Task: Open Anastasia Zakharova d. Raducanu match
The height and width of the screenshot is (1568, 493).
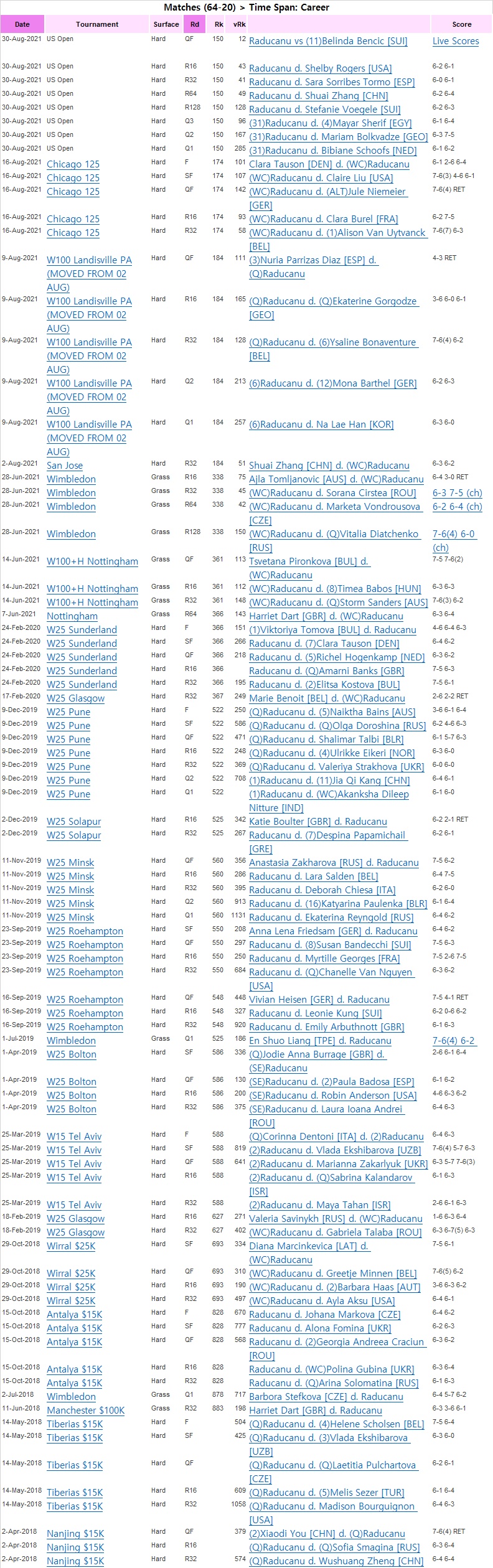Action: click(x=334, y=863)
